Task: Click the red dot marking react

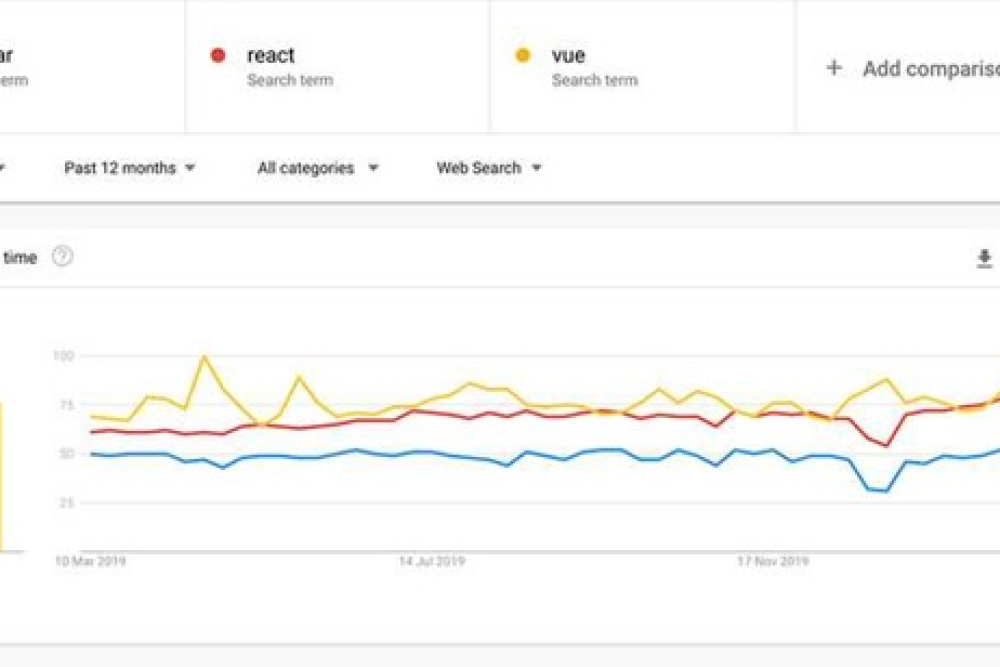Action: click(x=219, y=54)
